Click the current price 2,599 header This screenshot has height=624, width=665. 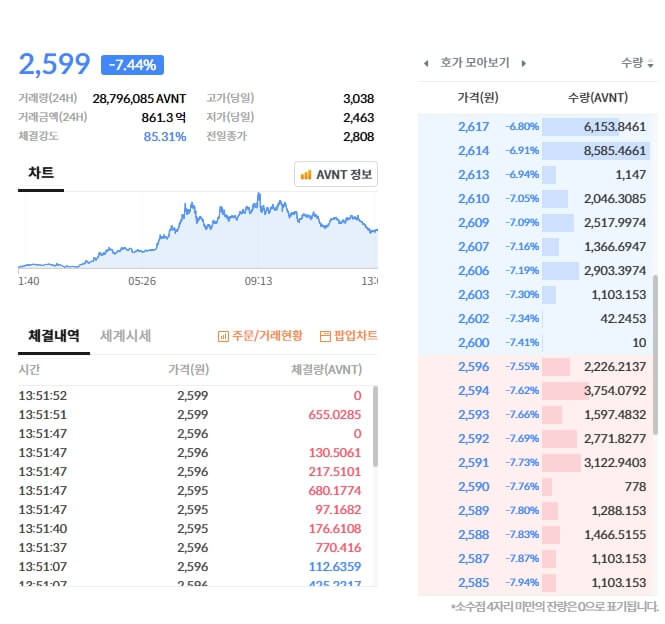click(54, 64)
